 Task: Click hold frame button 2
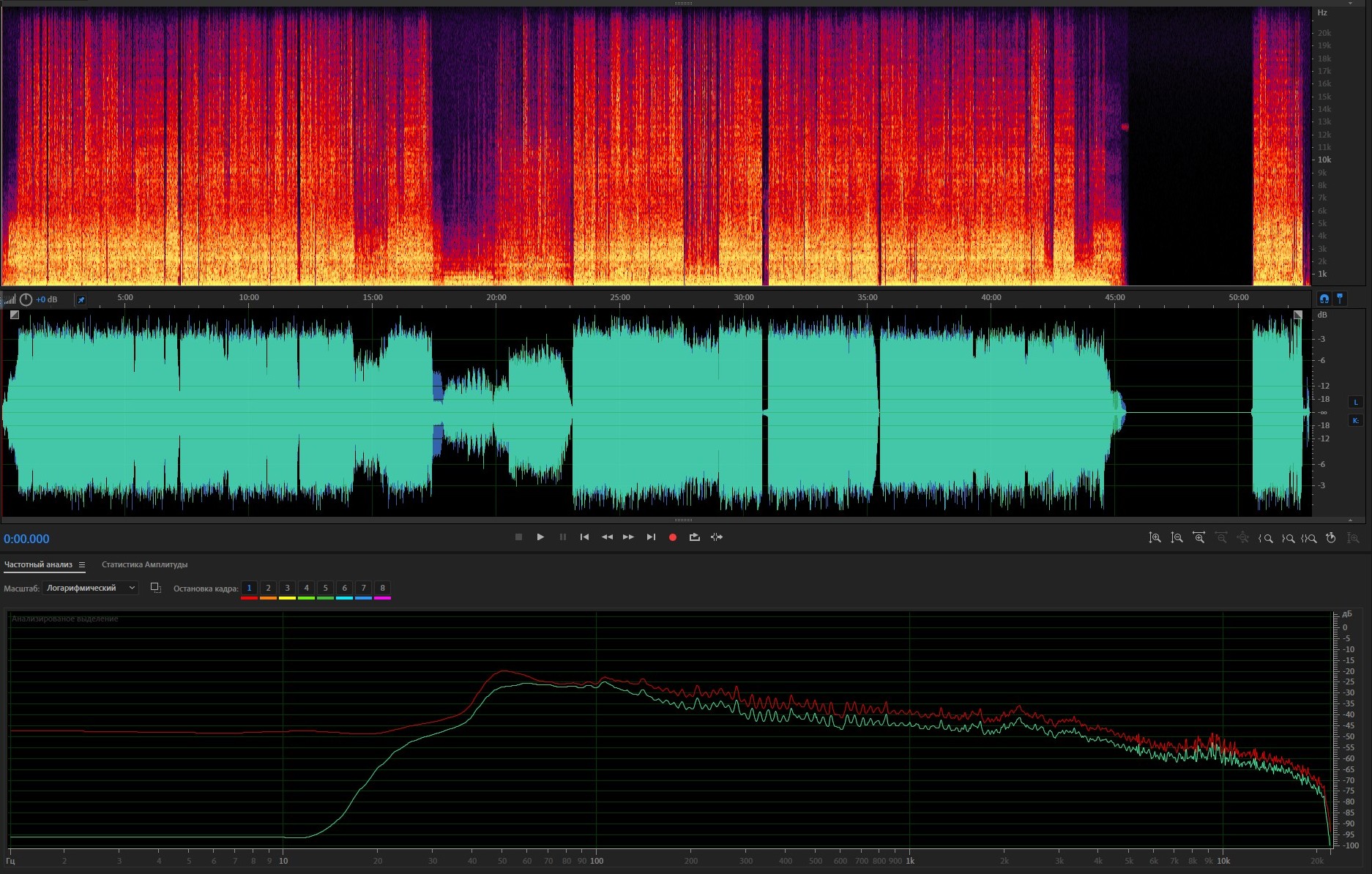268,588
